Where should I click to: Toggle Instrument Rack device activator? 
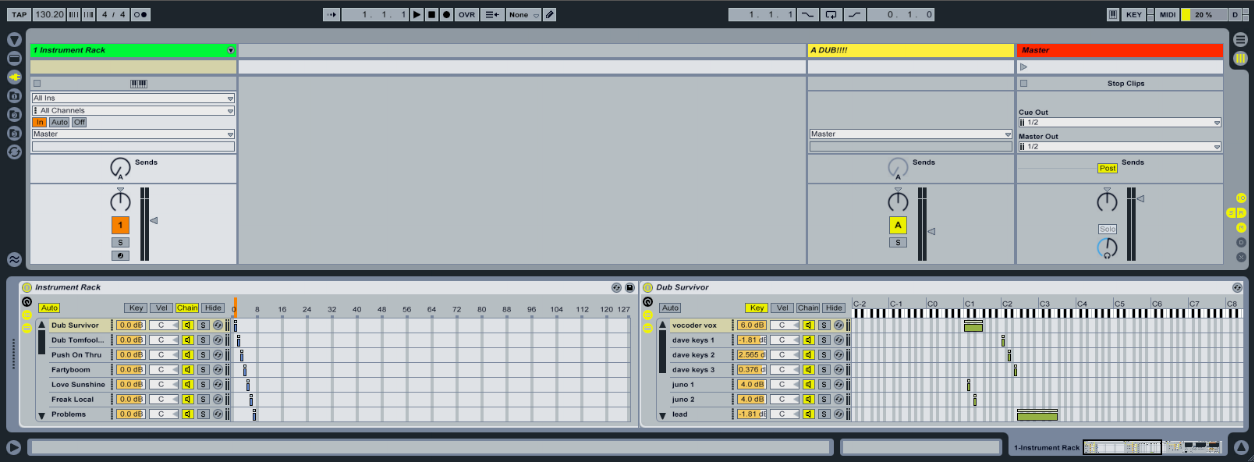pos(27,288)
